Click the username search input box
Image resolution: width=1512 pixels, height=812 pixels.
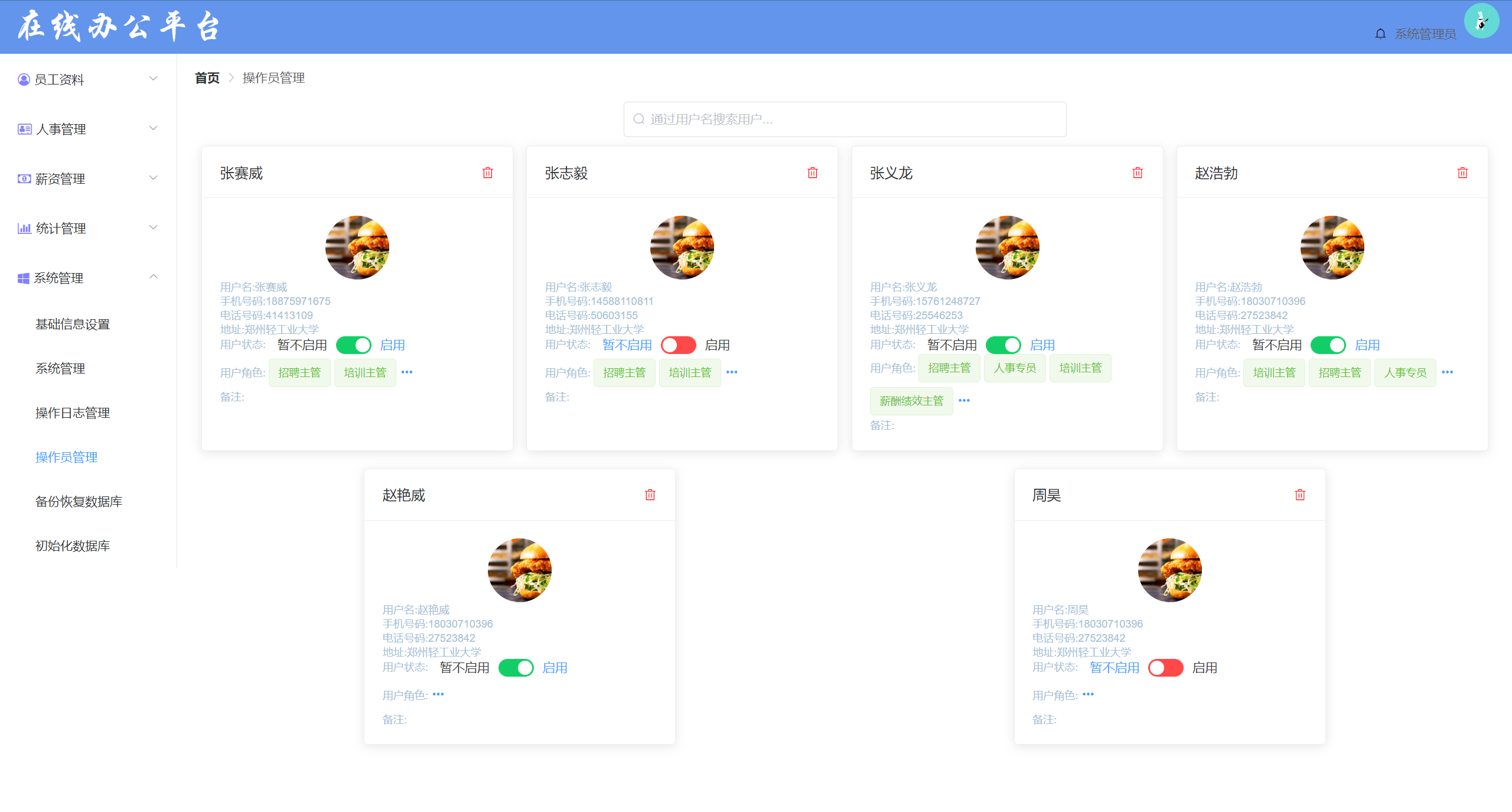tap(845, 119)
